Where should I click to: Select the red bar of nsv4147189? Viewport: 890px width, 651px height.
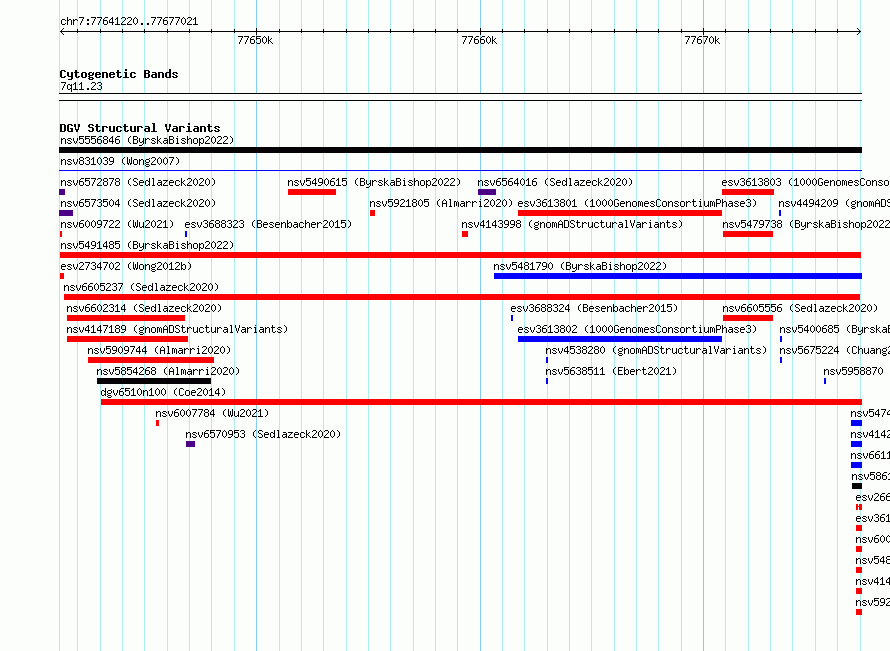click(127, 339)
